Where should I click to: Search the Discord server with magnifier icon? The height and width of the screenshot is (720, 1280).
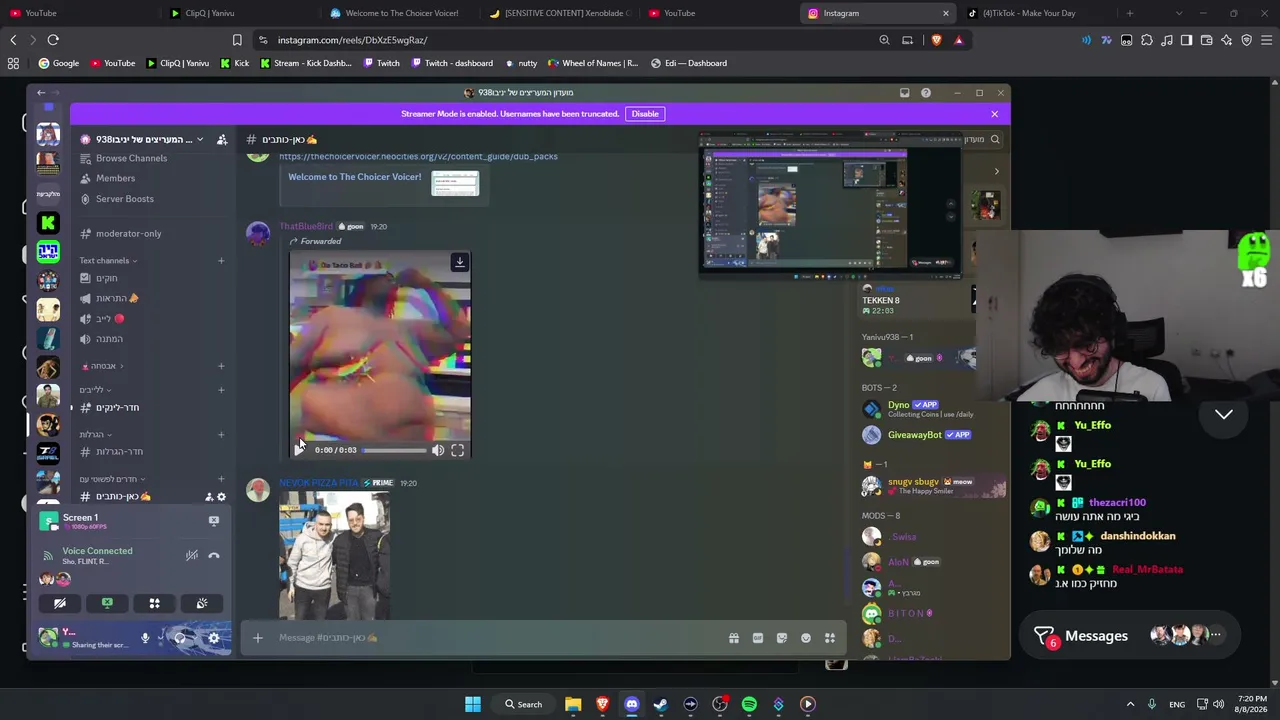point(995,140)
